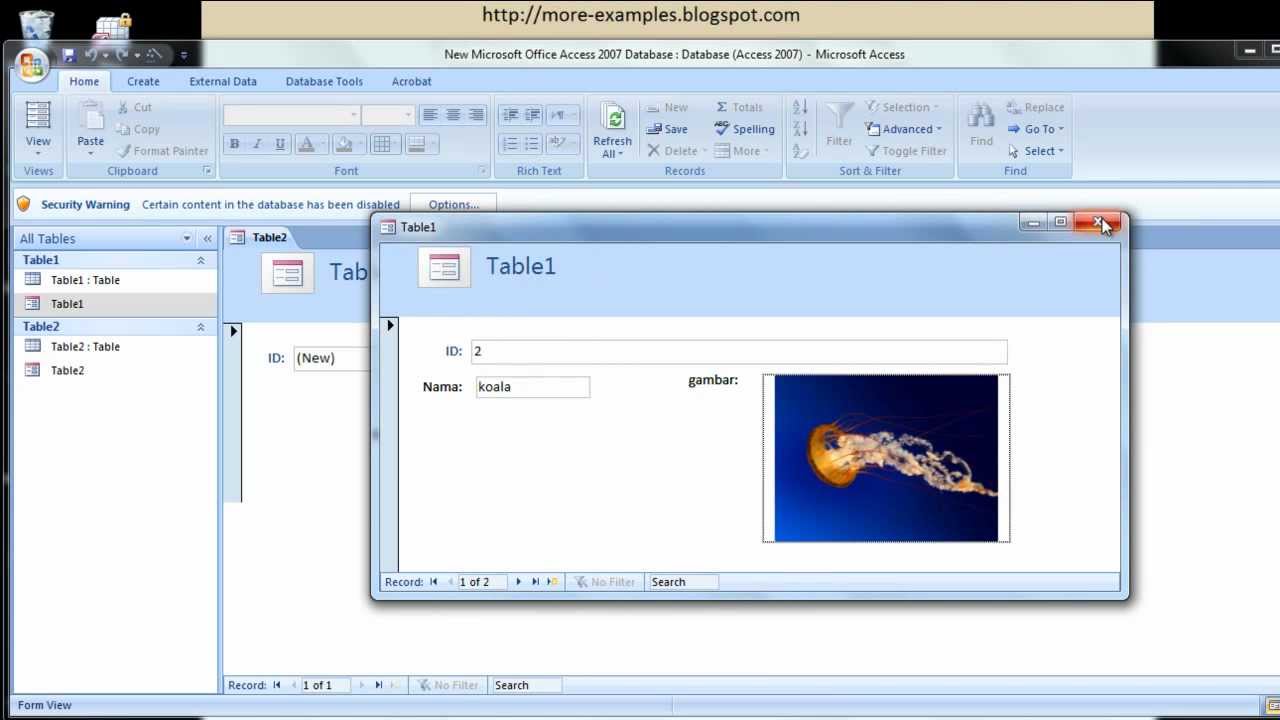
Task: Click the Nama field containing koala
Action: click(533, 387)
